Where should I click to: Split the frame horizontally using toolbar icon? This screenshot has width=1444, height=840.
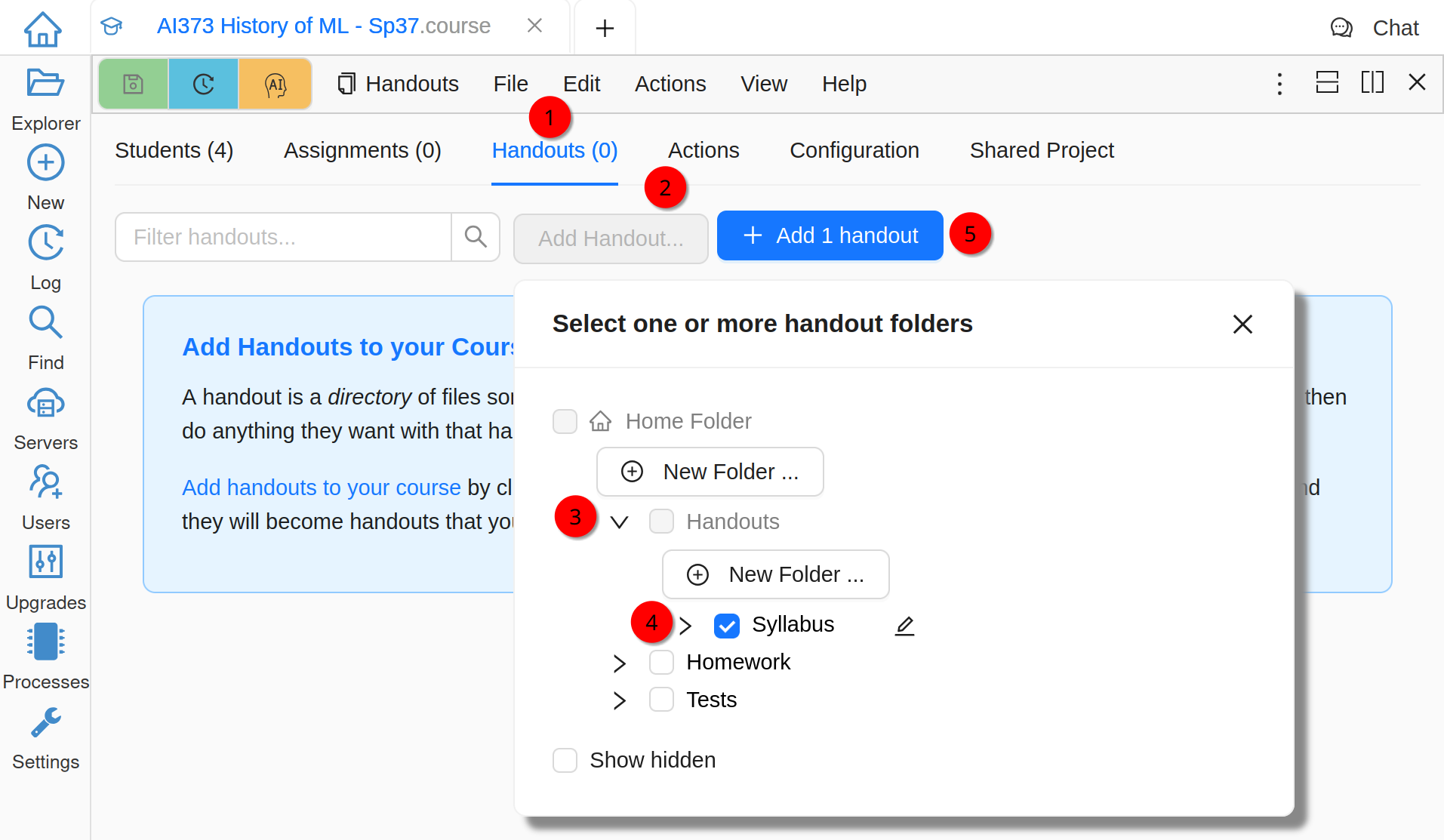click(1326, 82)
